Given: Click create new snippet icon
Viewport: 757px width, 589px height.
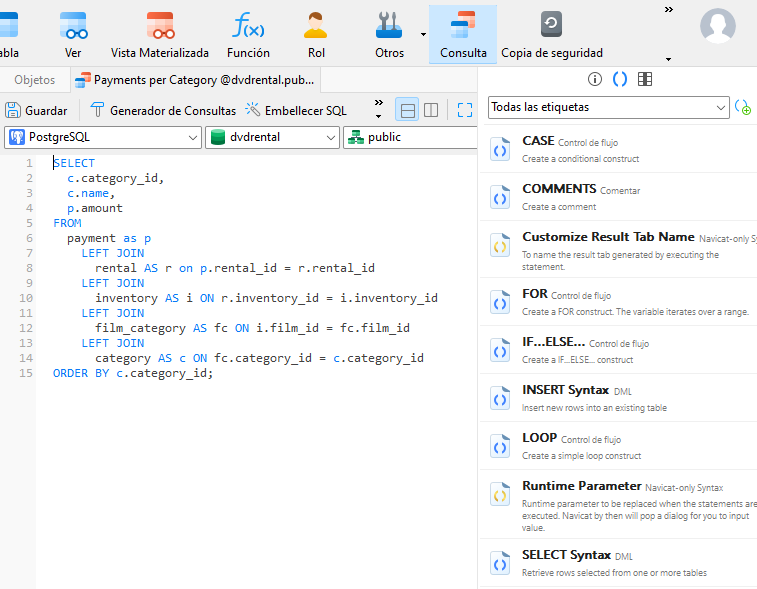Looking at the screenshot, I should [743, 107].
